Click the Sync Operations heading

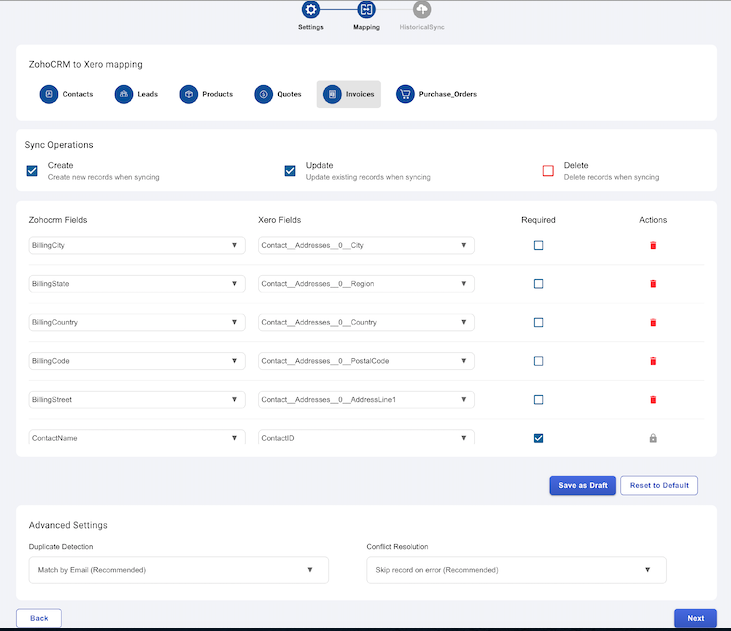tap(59, 145)
